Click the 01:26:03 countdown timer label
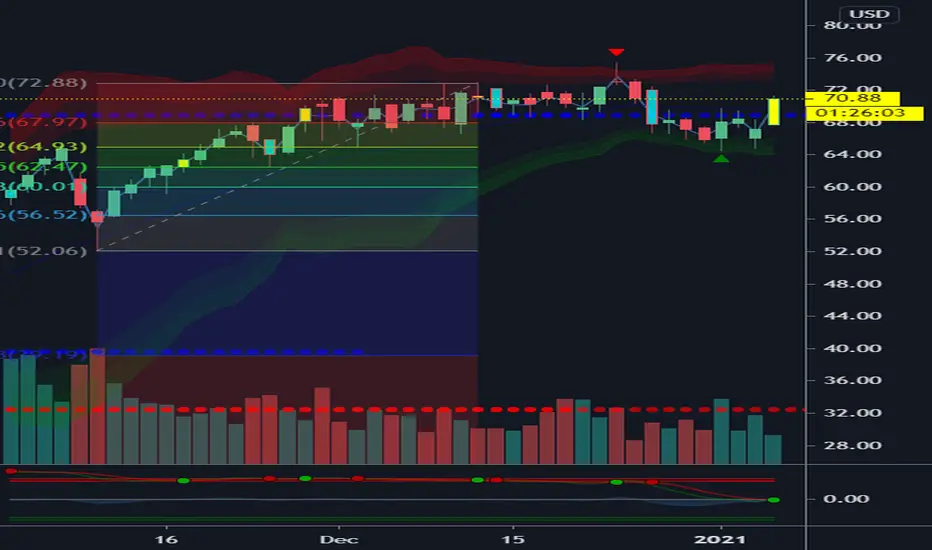This screenshot has height=550, width=932. [x=864, y=113]
